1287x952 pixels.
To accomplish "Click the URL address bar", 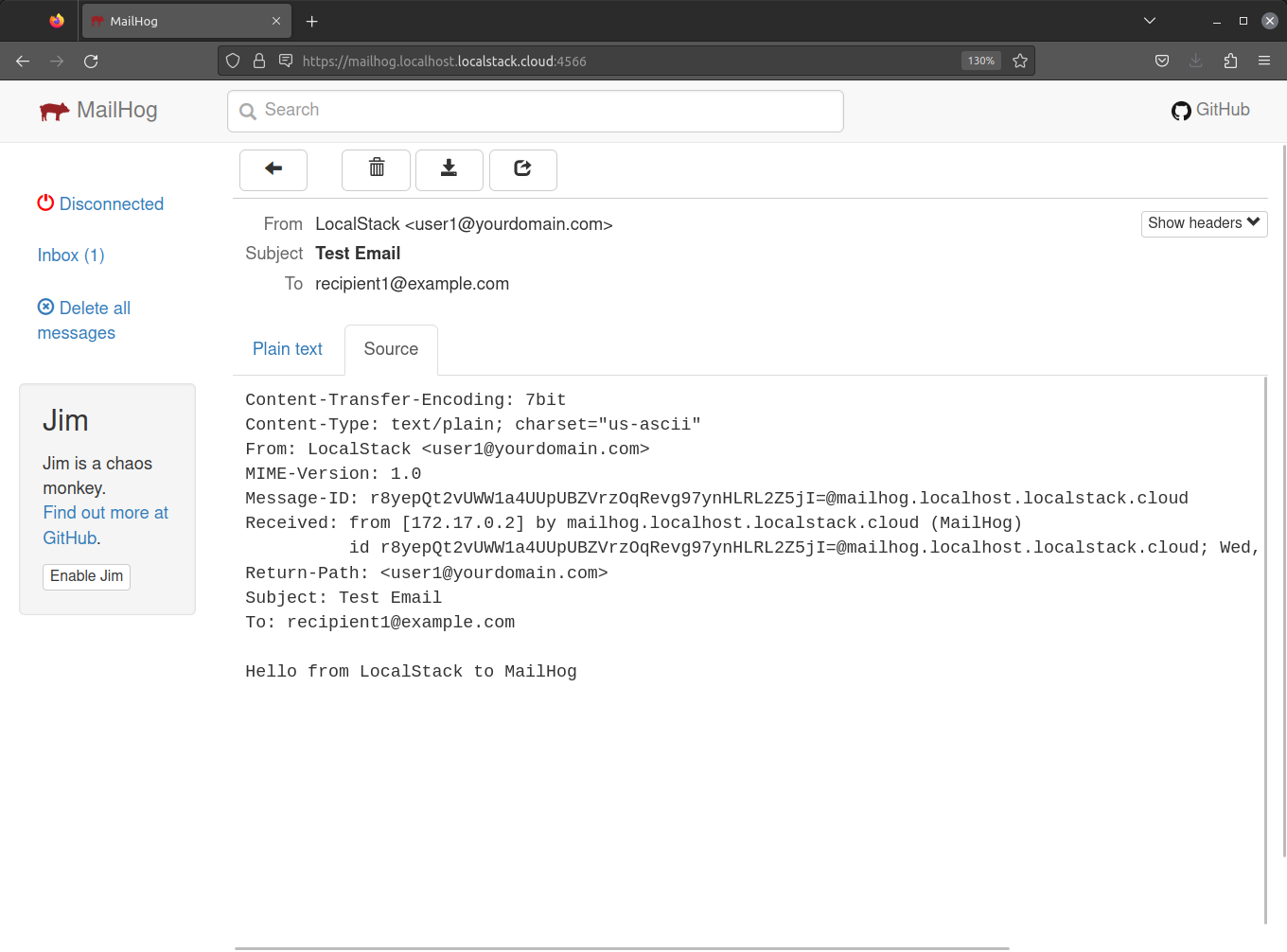I will pyautogui.click(x=626, y=62).
